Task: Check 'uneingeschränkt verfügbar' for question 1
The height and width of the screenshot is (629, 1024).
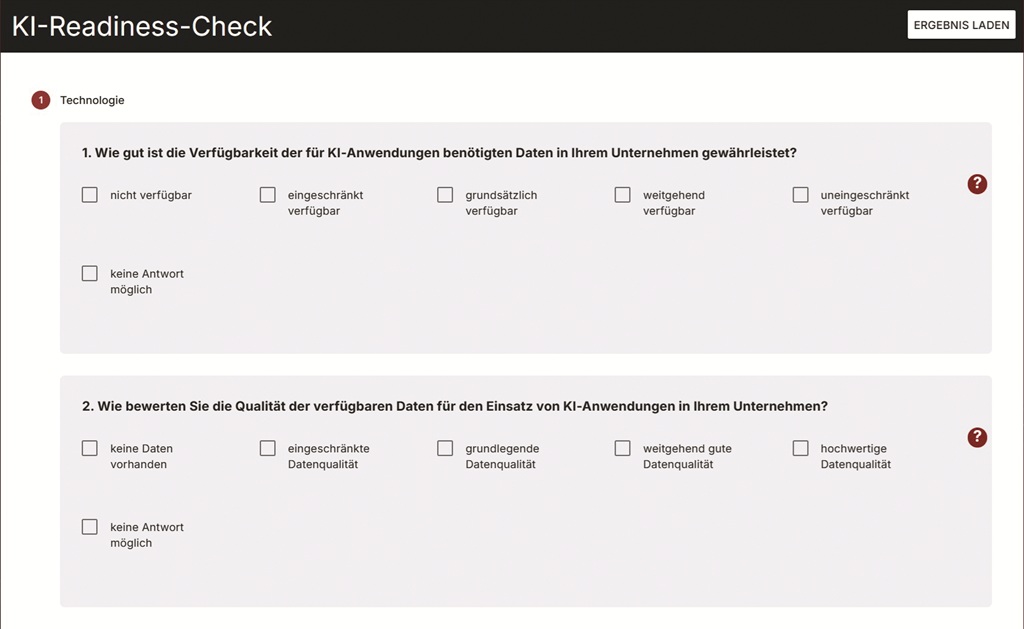Action: point(800,195)
